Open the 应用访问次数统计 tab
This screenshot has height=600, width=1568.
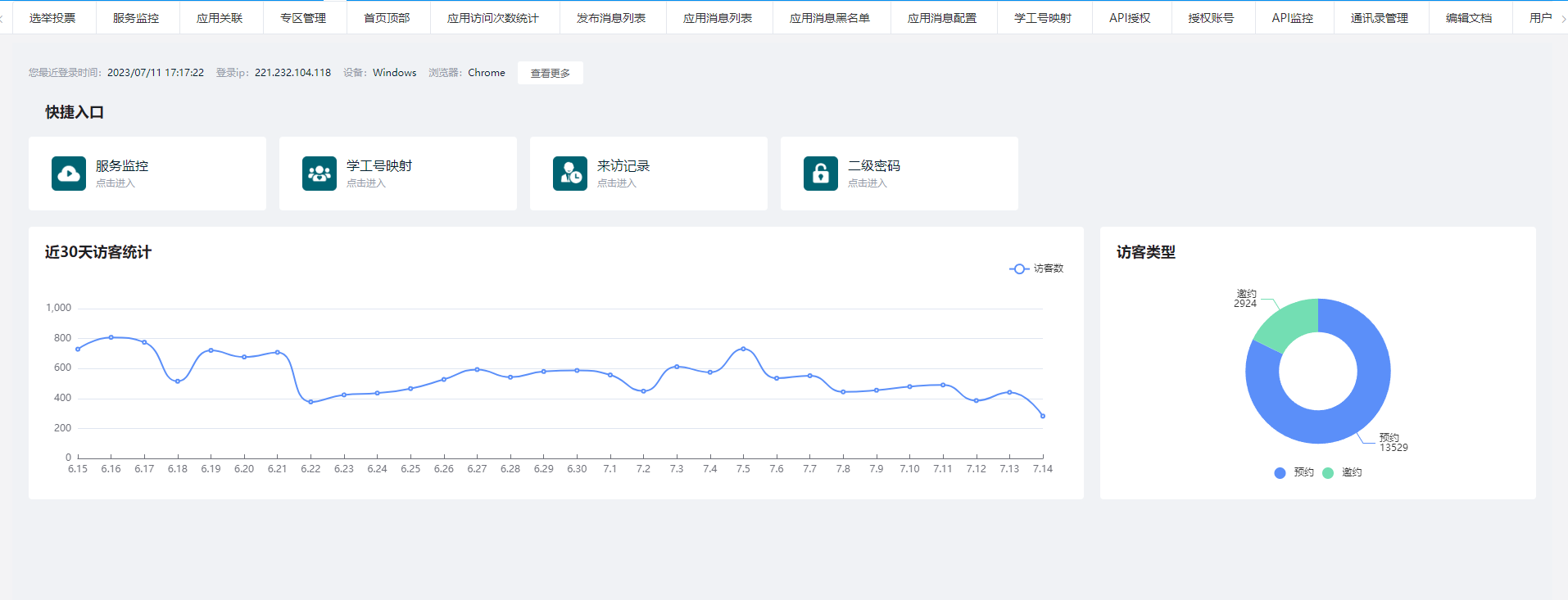pos(493,17)
